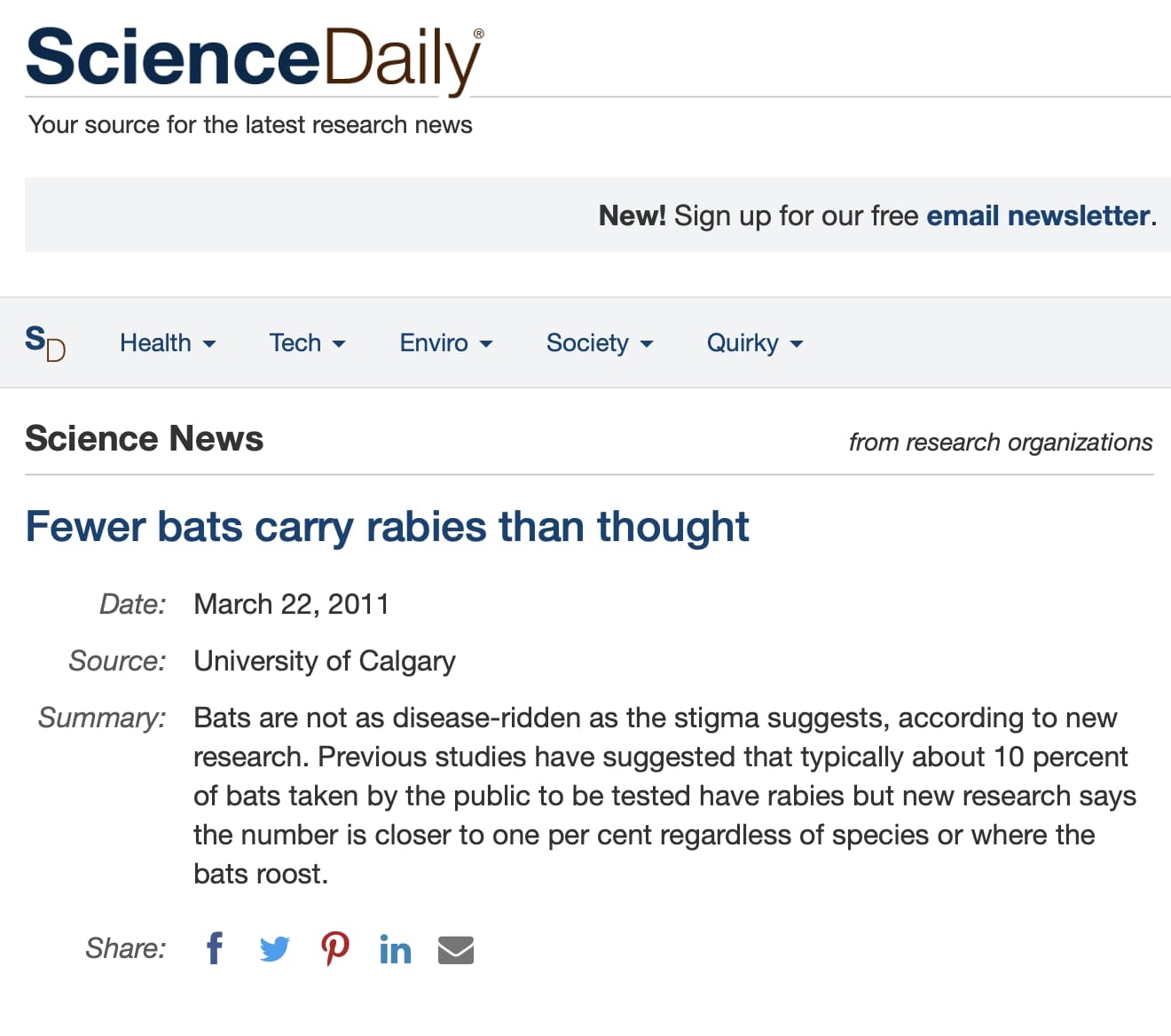
Task: Open the Society menu
Action: [600, 343]
